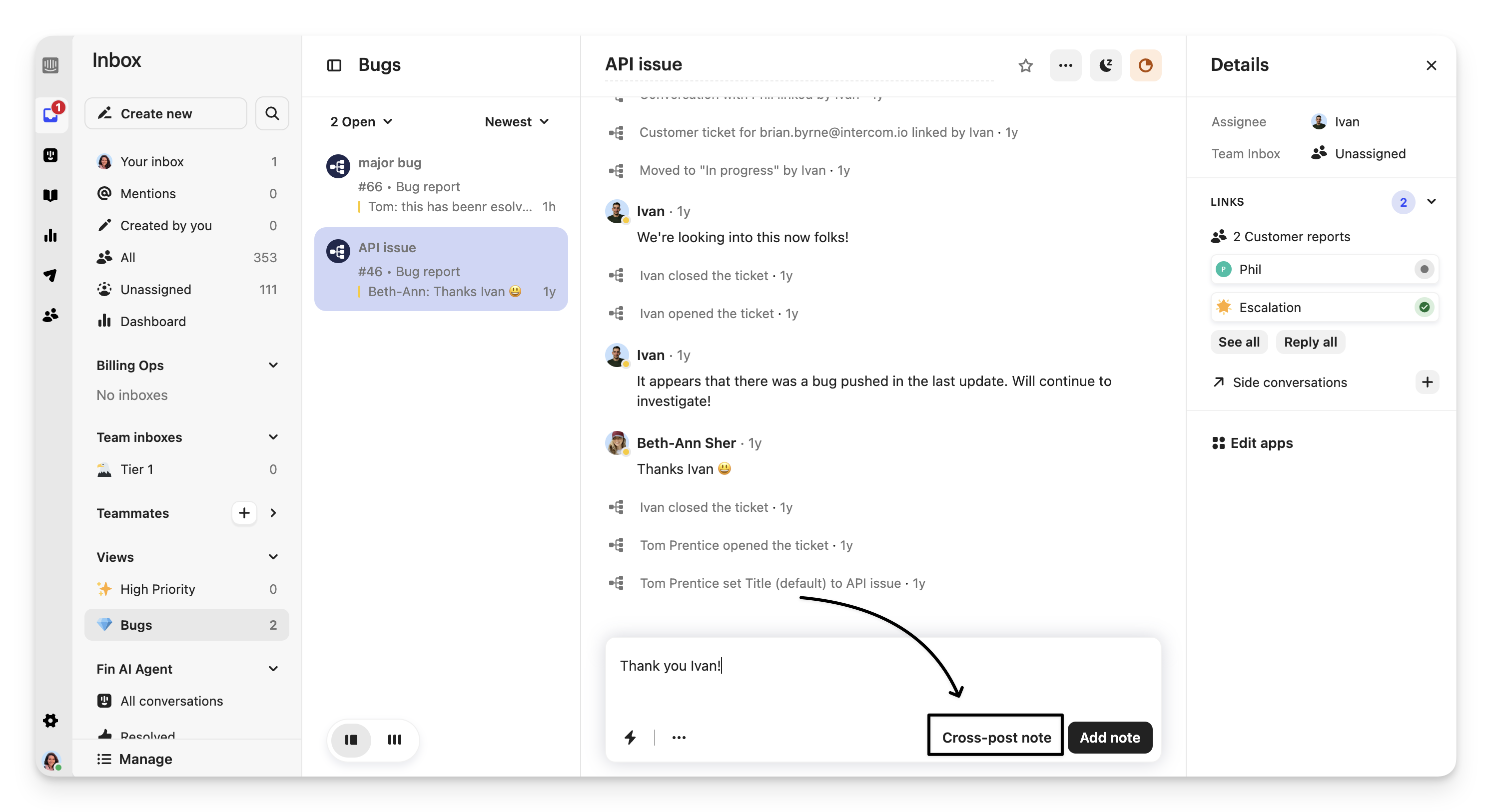Click Reply all button
This screenshot has height=812, width=1492.
1310,342
